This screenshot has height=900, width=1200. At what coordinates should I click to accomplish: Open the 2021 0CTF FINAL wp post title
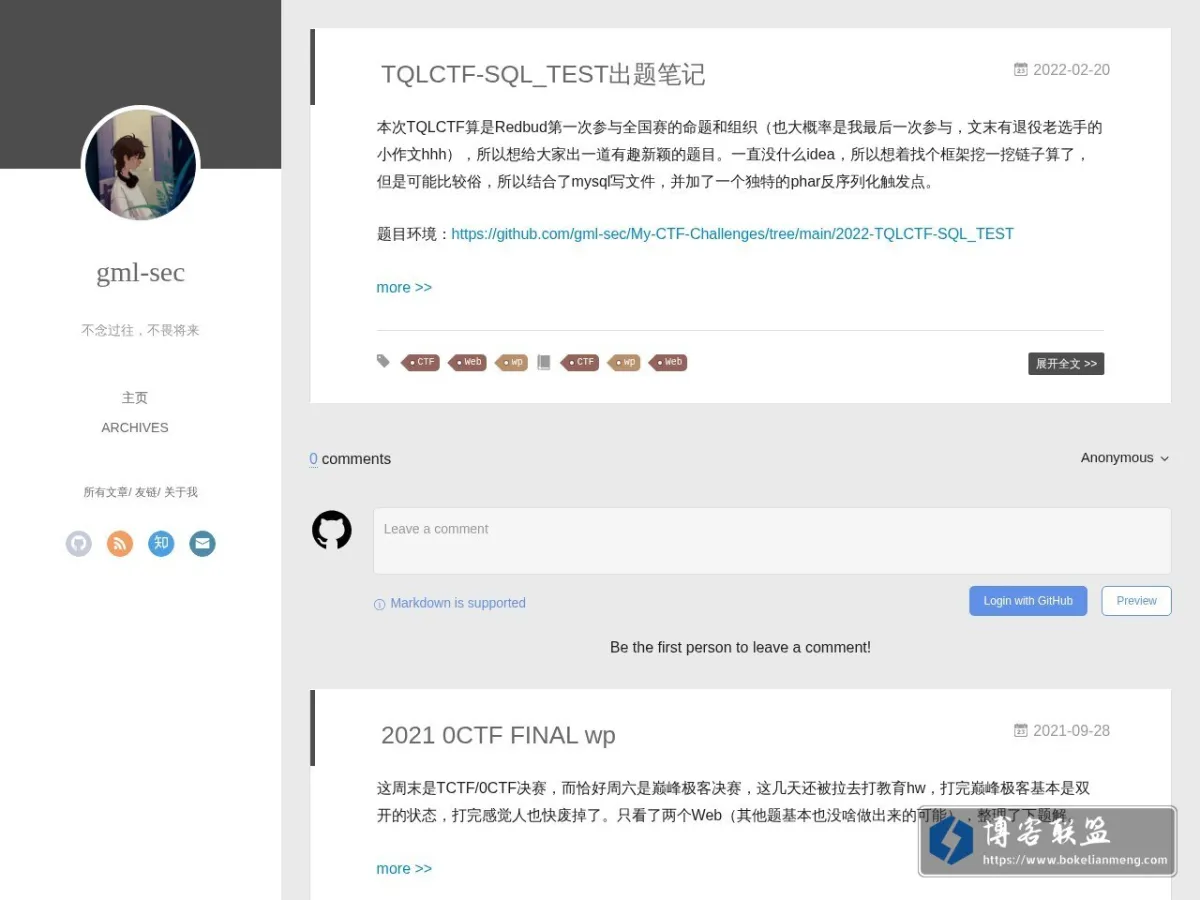coord(498,735)
